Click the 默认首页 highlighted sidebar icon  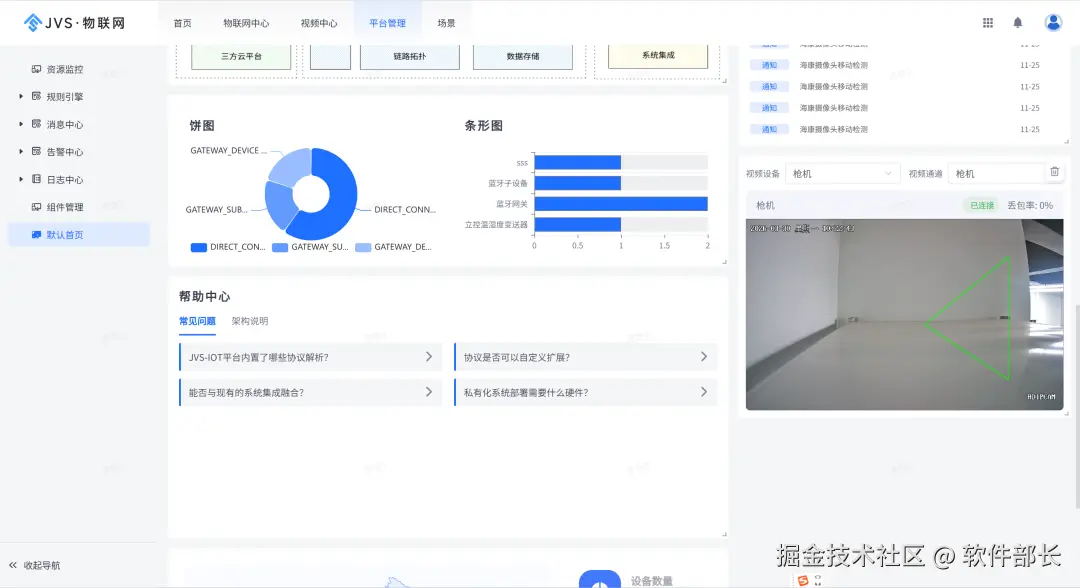(x=34, y=234)
